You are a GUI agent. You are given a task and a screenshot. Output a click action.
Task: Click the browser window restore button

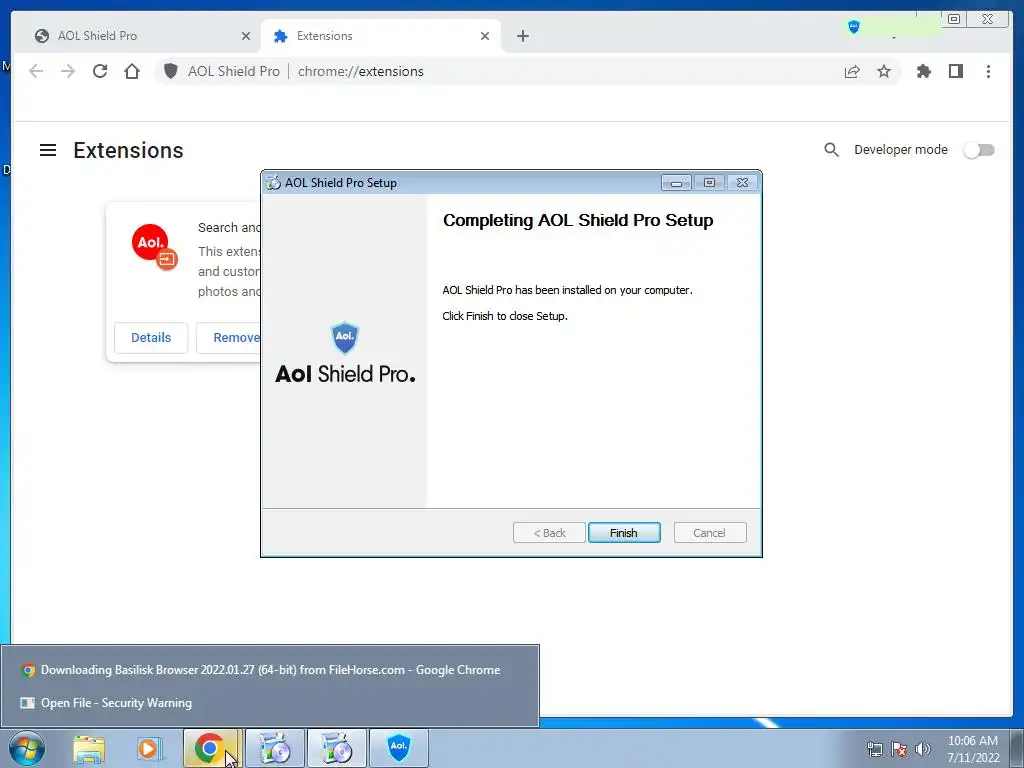point(953,19)
